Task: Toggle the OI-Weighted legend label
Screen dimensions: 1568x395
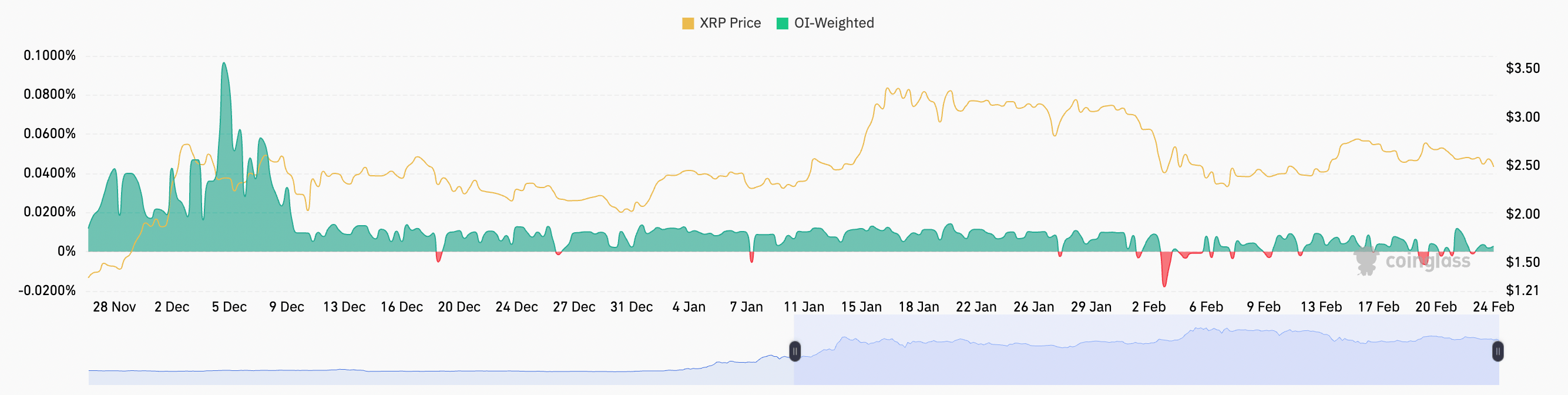Action: point(833,23)
